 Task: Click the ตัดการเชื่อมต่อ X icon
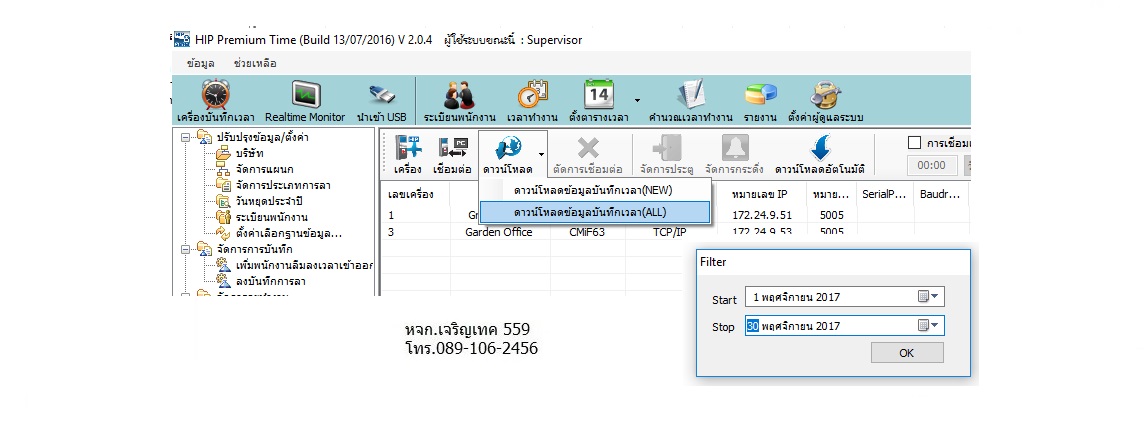pyautogui.click(x=587, y=149)
